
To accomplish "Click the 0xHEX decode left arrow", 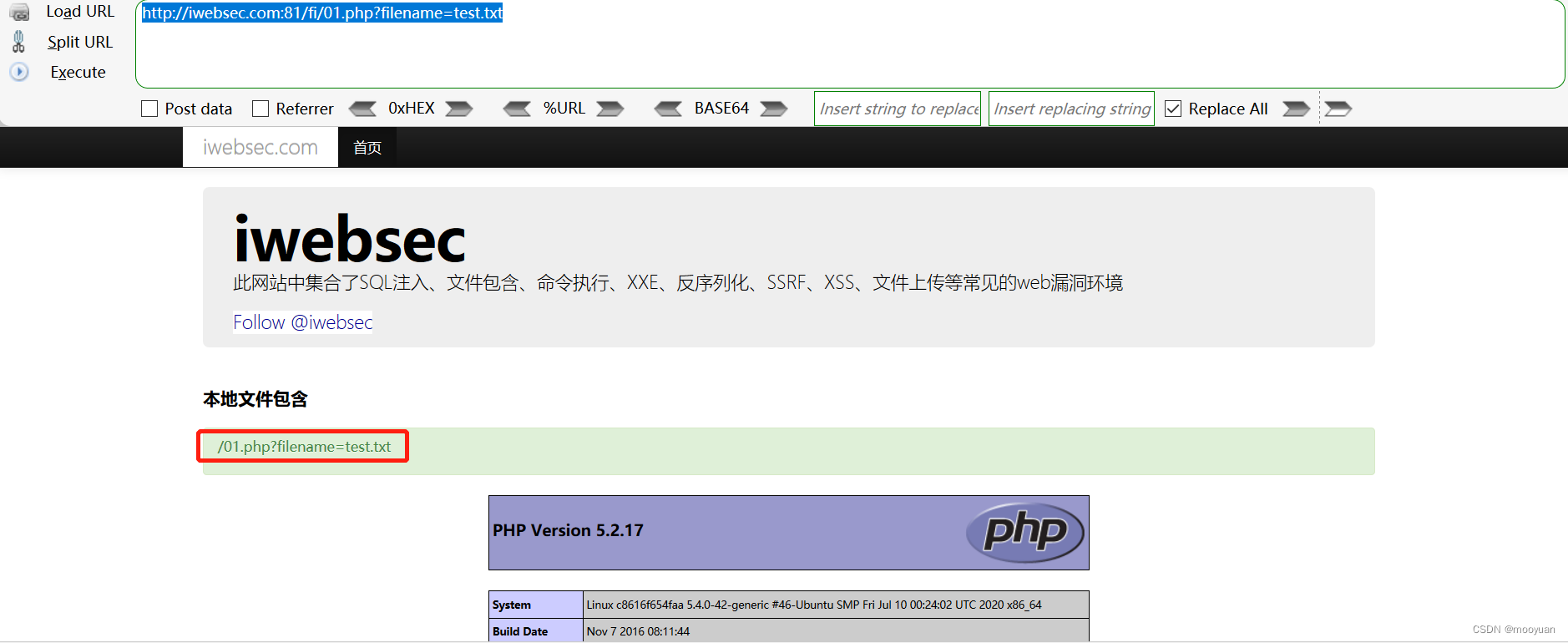I will click(362, 109).
